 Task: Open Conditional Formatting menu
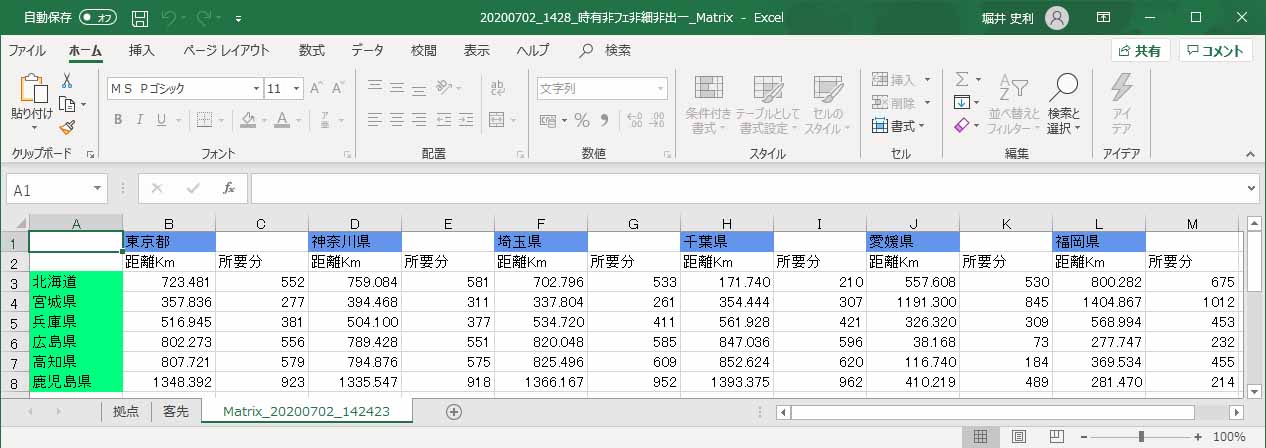(x=709, y=105)
